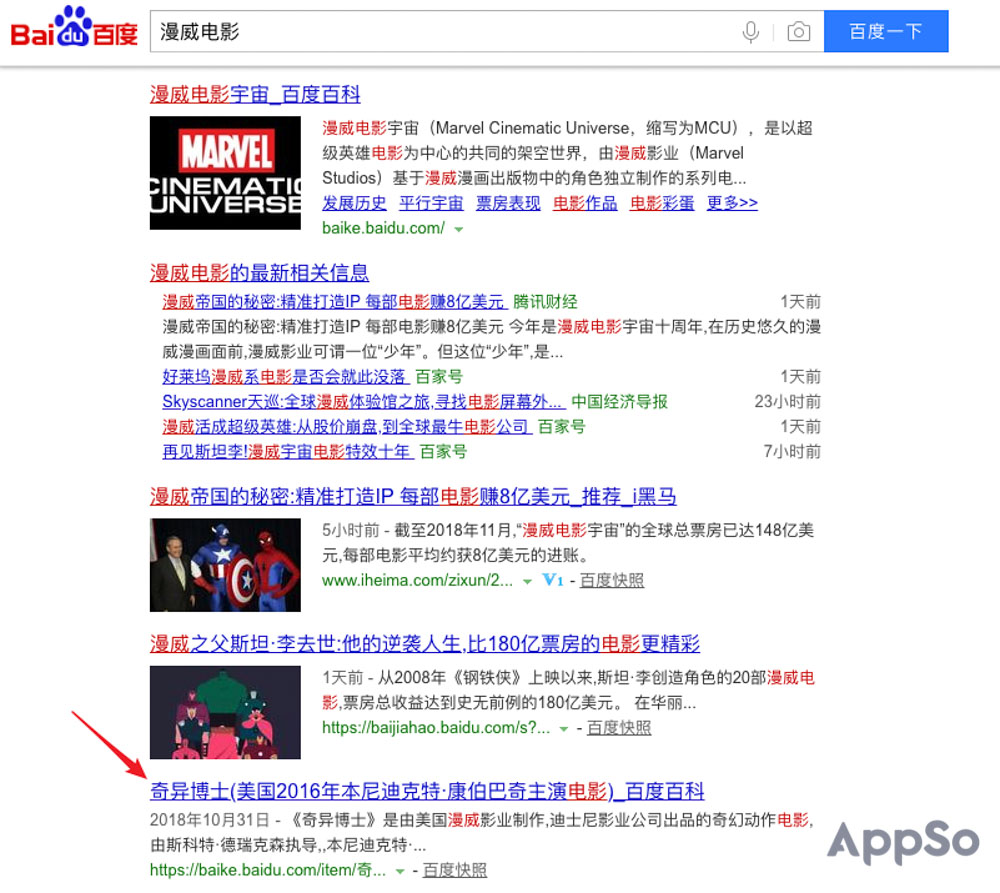Click the superheroes photo beside 漫威帝国的秘密
This screenshot has height=893, width=1000.
click(x=224, y=565)
